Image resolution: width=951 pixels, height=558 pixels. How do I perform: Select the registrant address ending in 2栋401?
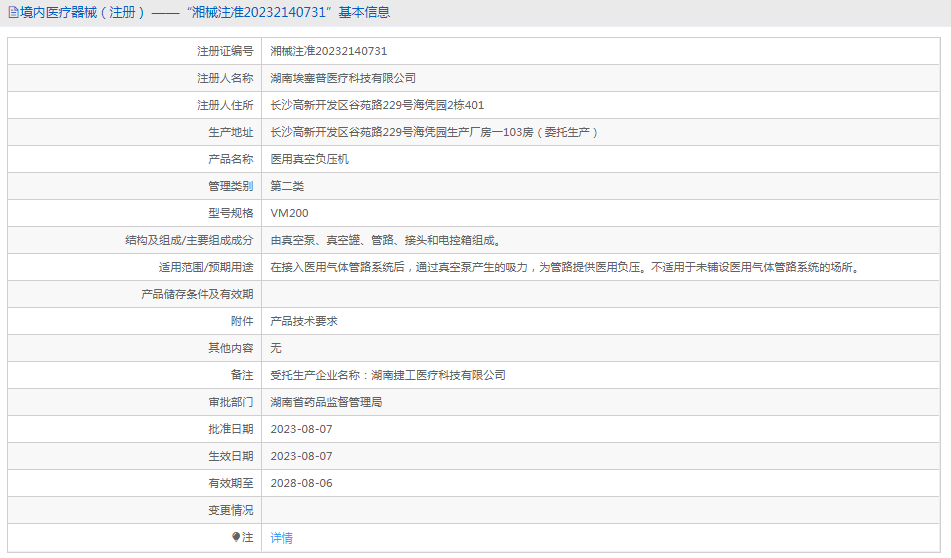(377, 106)
